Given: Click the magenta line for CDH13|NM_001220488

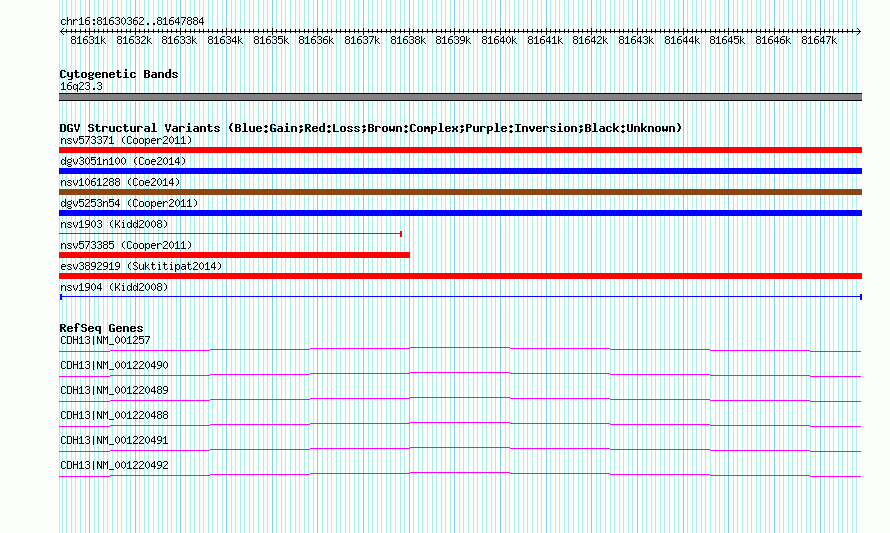Looking at the screenshot, I should click(460, 424).
